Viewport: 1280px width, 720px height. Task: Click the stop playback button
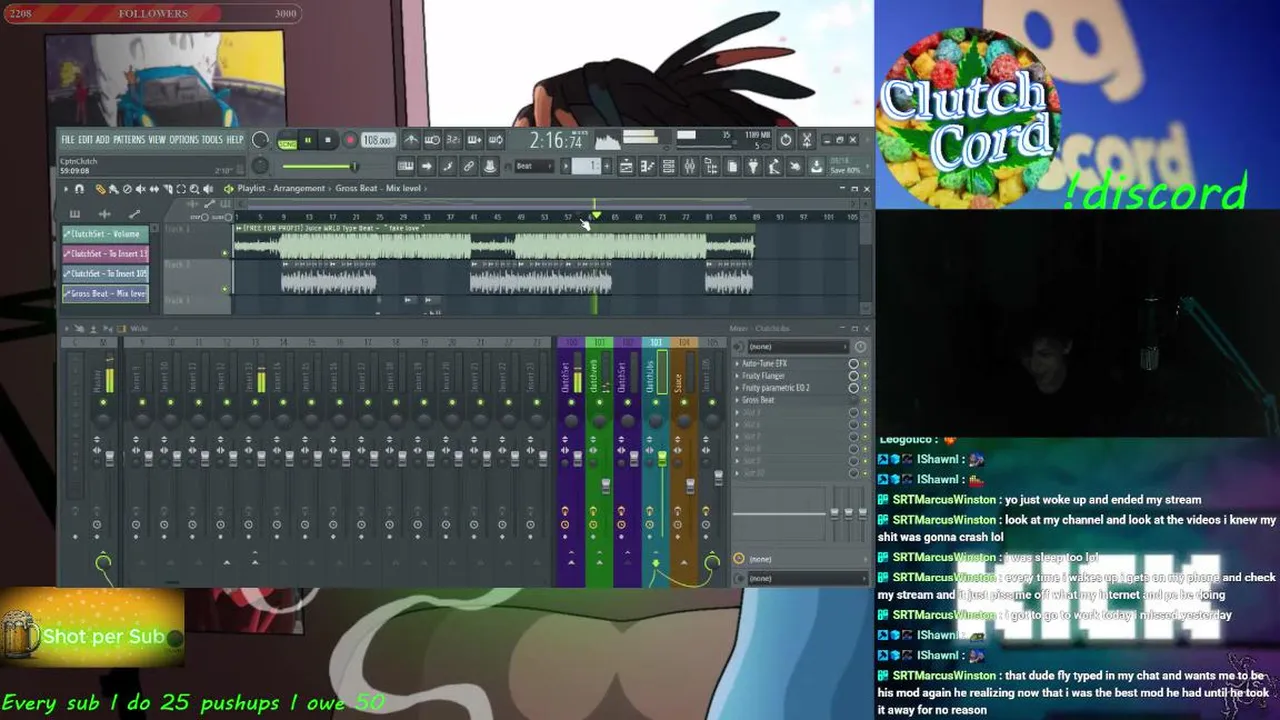click(x=327, y=141)
